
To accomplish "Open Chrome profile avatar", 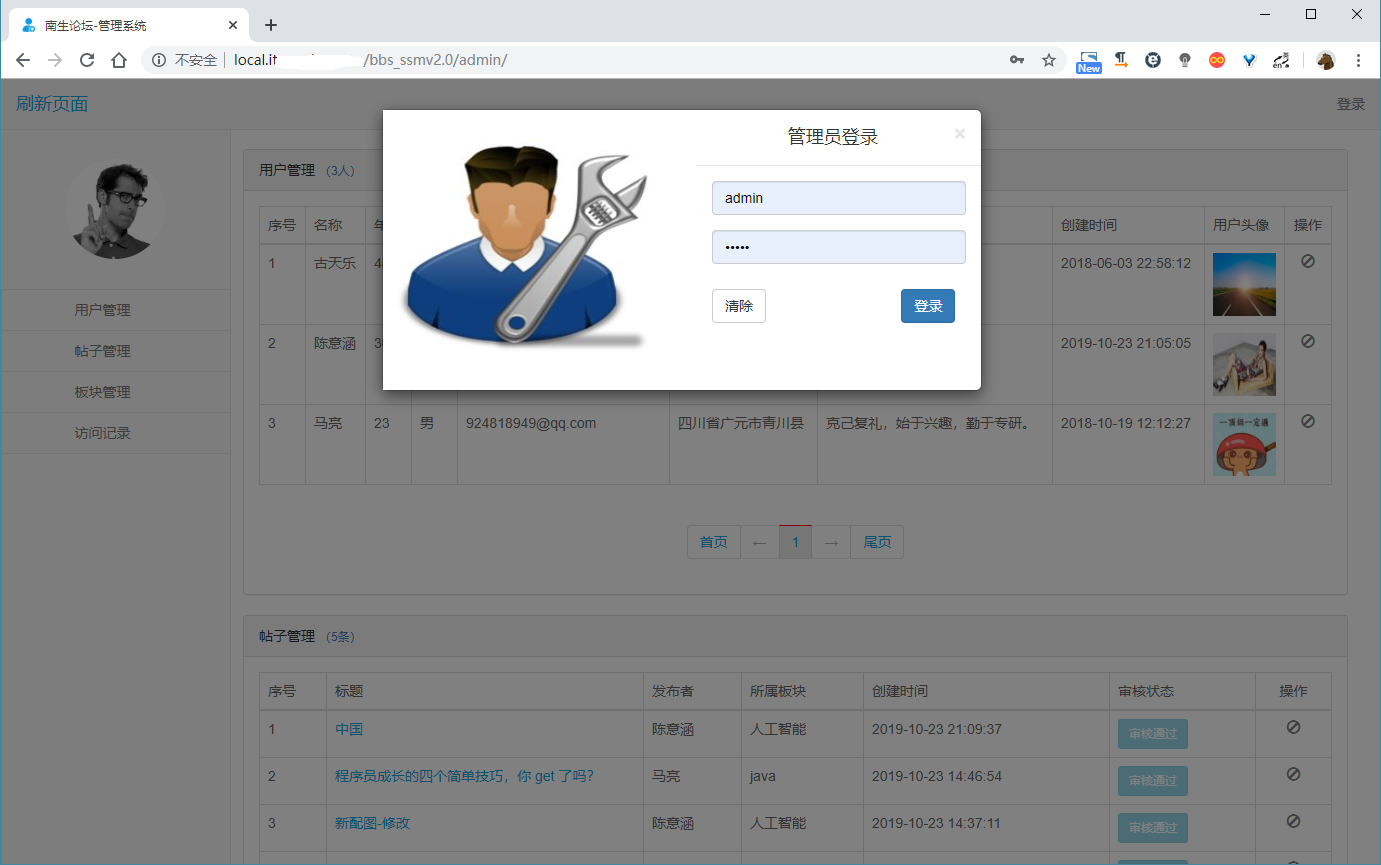I will pyautogui.click(x=1326, y=60).
